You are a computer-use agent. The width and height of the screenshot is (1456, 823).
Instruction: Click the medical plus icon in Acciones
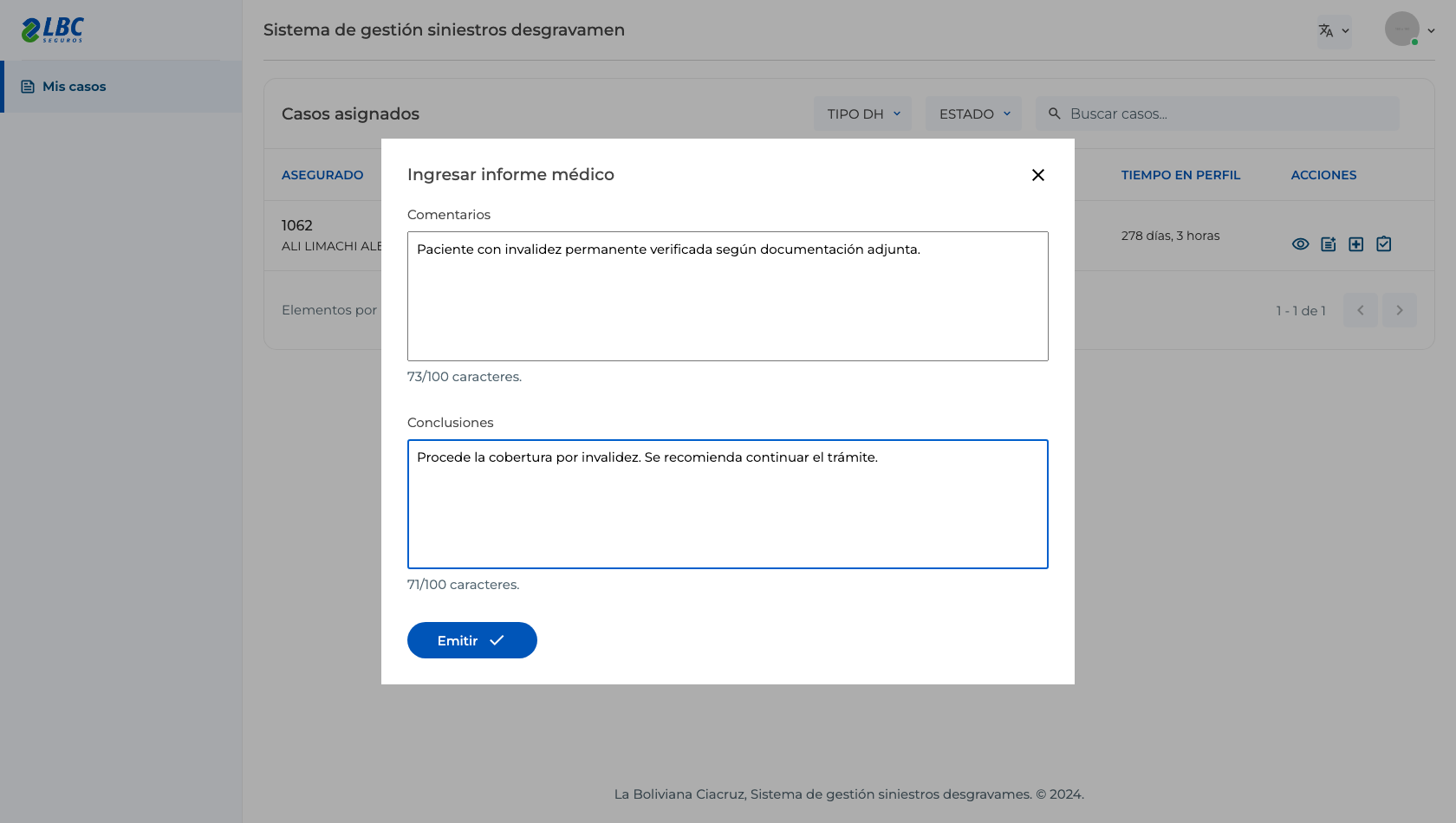(x=1356, y=244)
